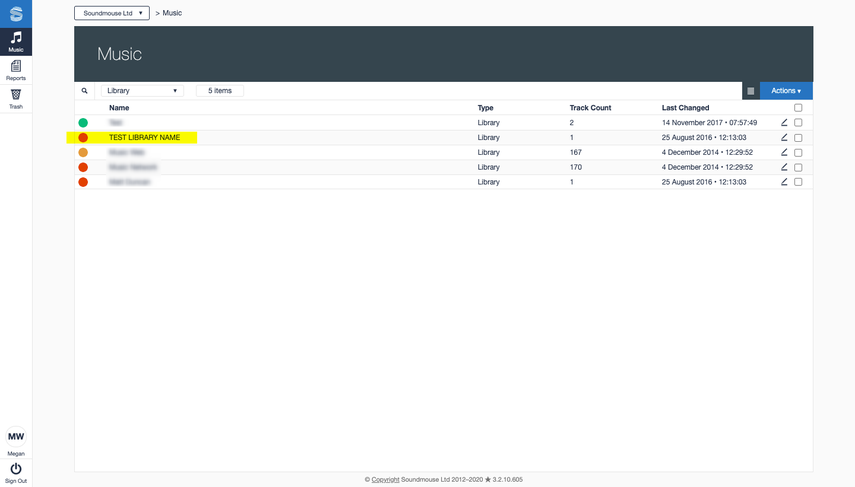Open the Copyright link in footer

(386, 479)
